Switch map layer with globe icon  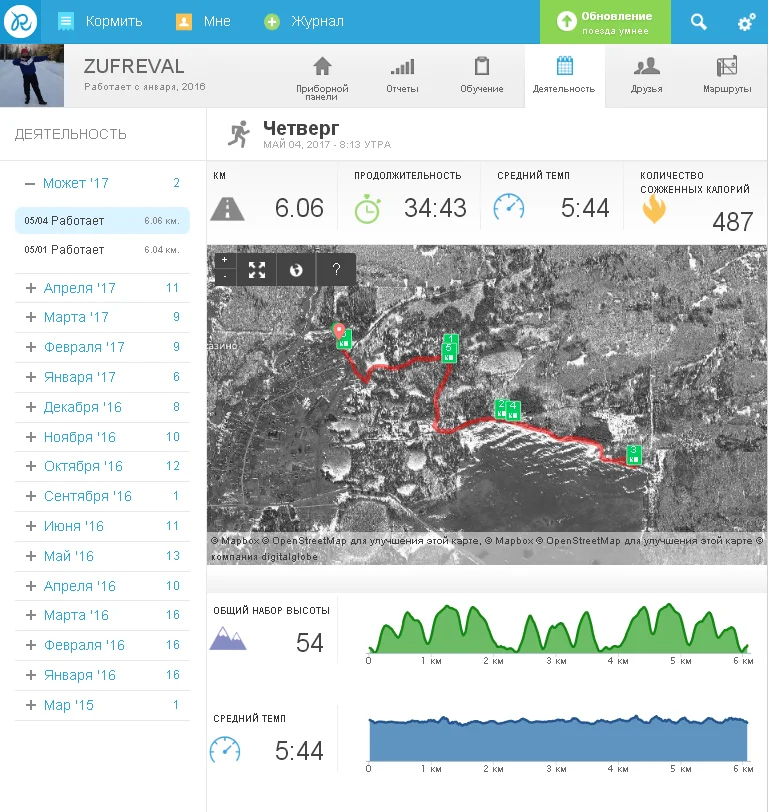[296, 270]
